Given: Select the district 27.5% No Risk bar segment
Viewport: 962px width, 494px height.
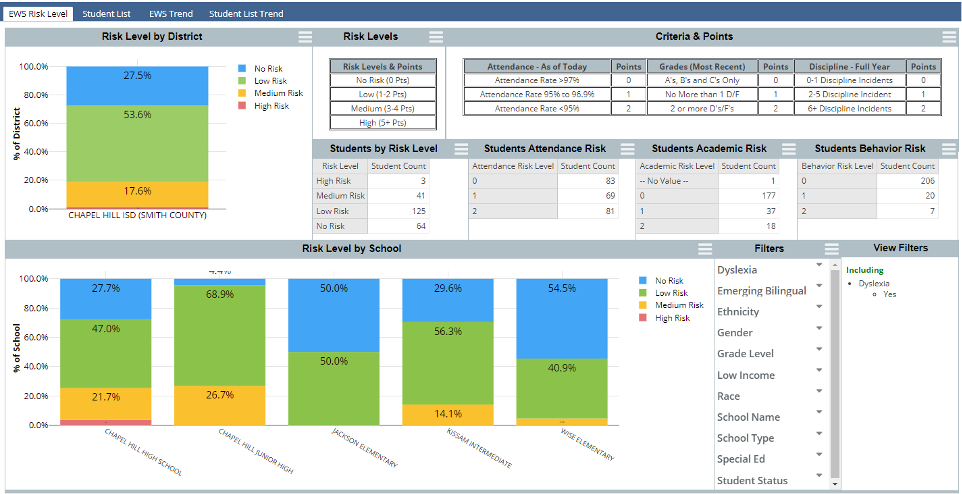Looking at the screenshot, I should [137, 86].
